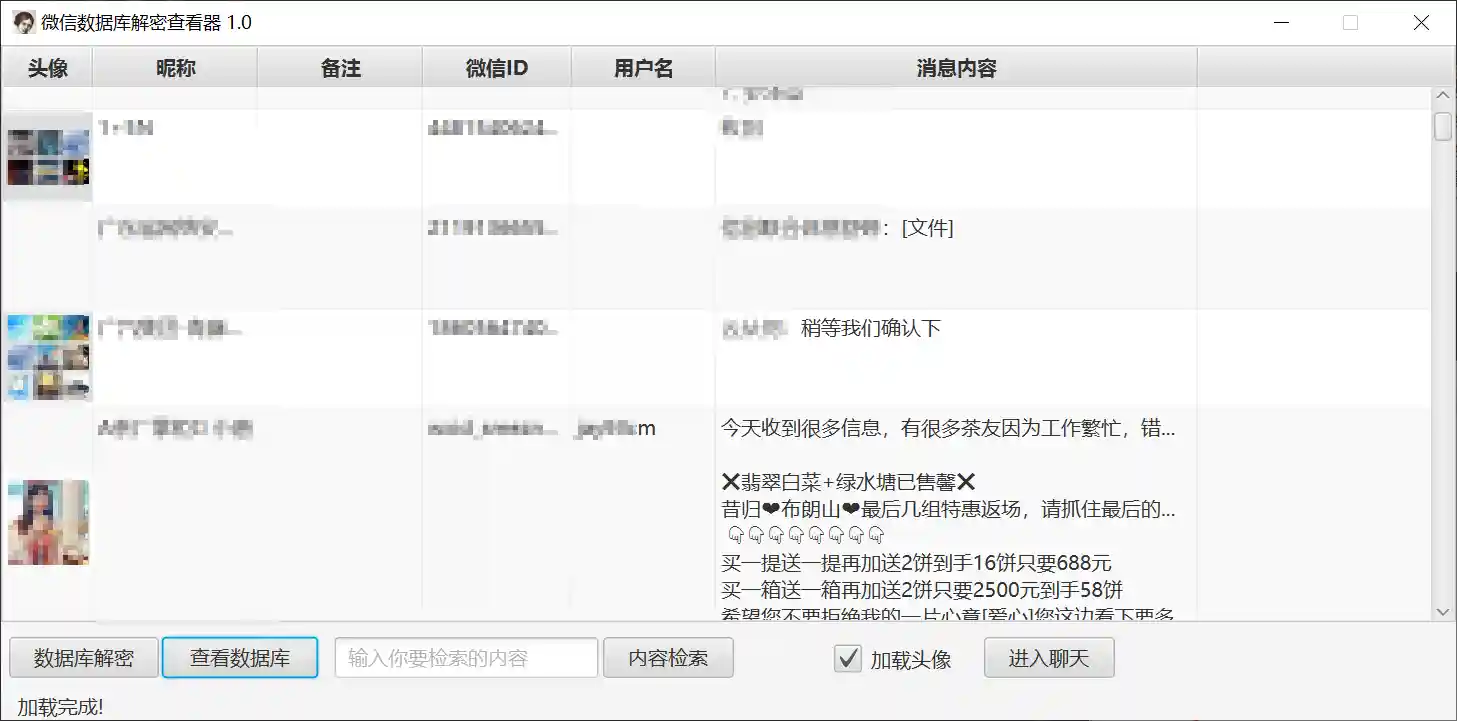The image size is (1457, 721).
Task: Click the window title 微信数据库解密查看器 1.0
Action: 146,22
